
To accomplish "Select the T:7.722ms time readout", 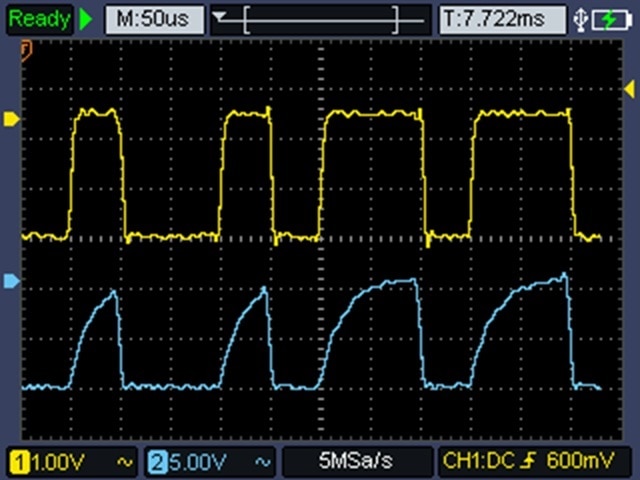I will tap(502, 19).
